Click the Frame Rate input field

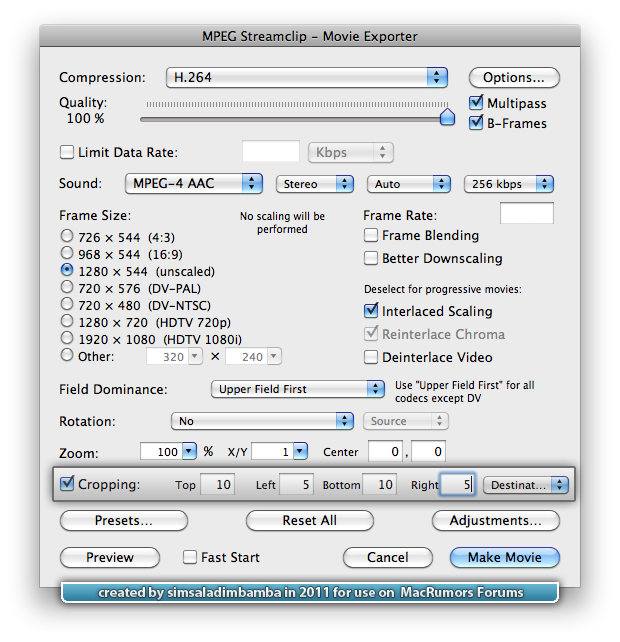click(527, 213)
